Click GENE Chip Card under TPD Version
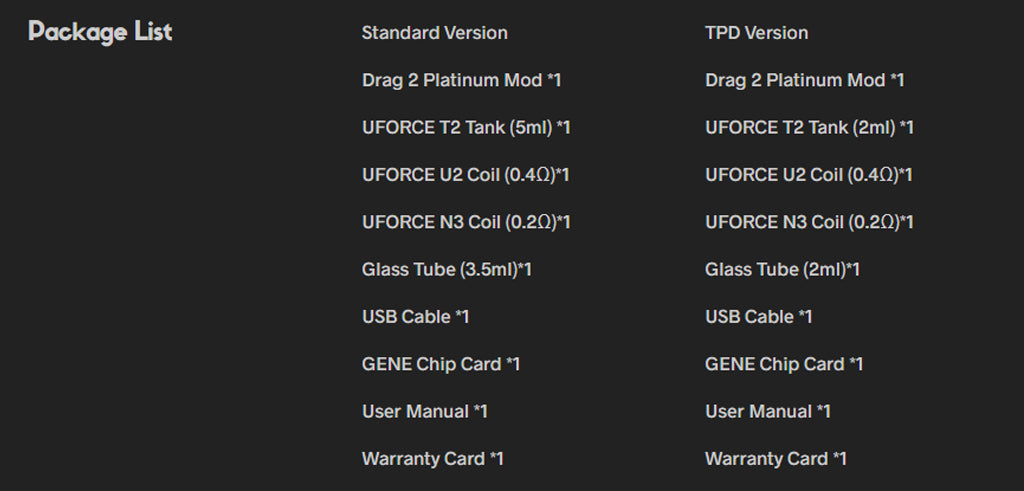The width and height of the screenshot is (1024, 491). click(x=784, y=364)
